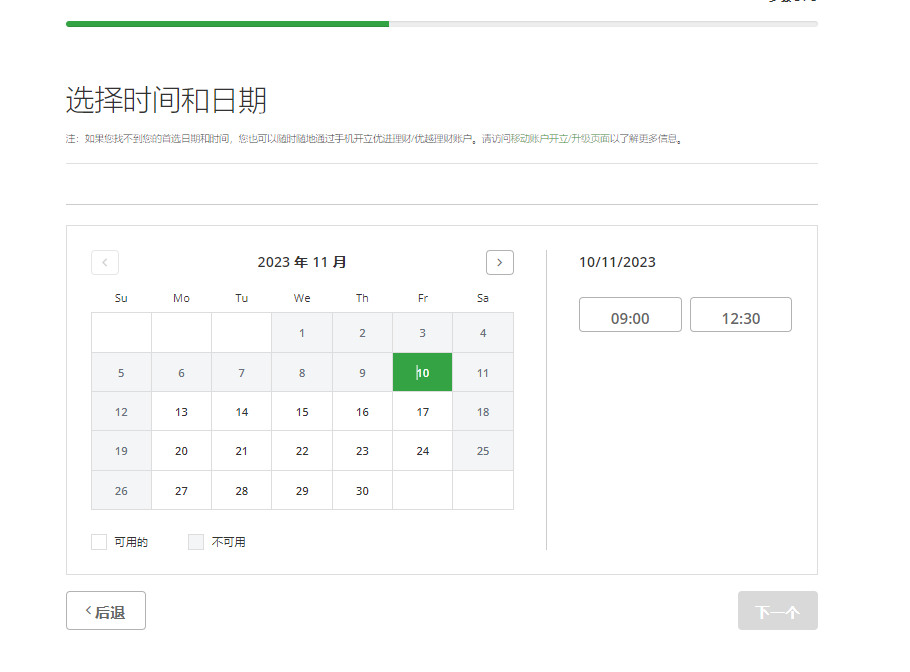Click November 30 on the calendar
Viewport: 910px width, 672px height.
[x=362, y=491]
